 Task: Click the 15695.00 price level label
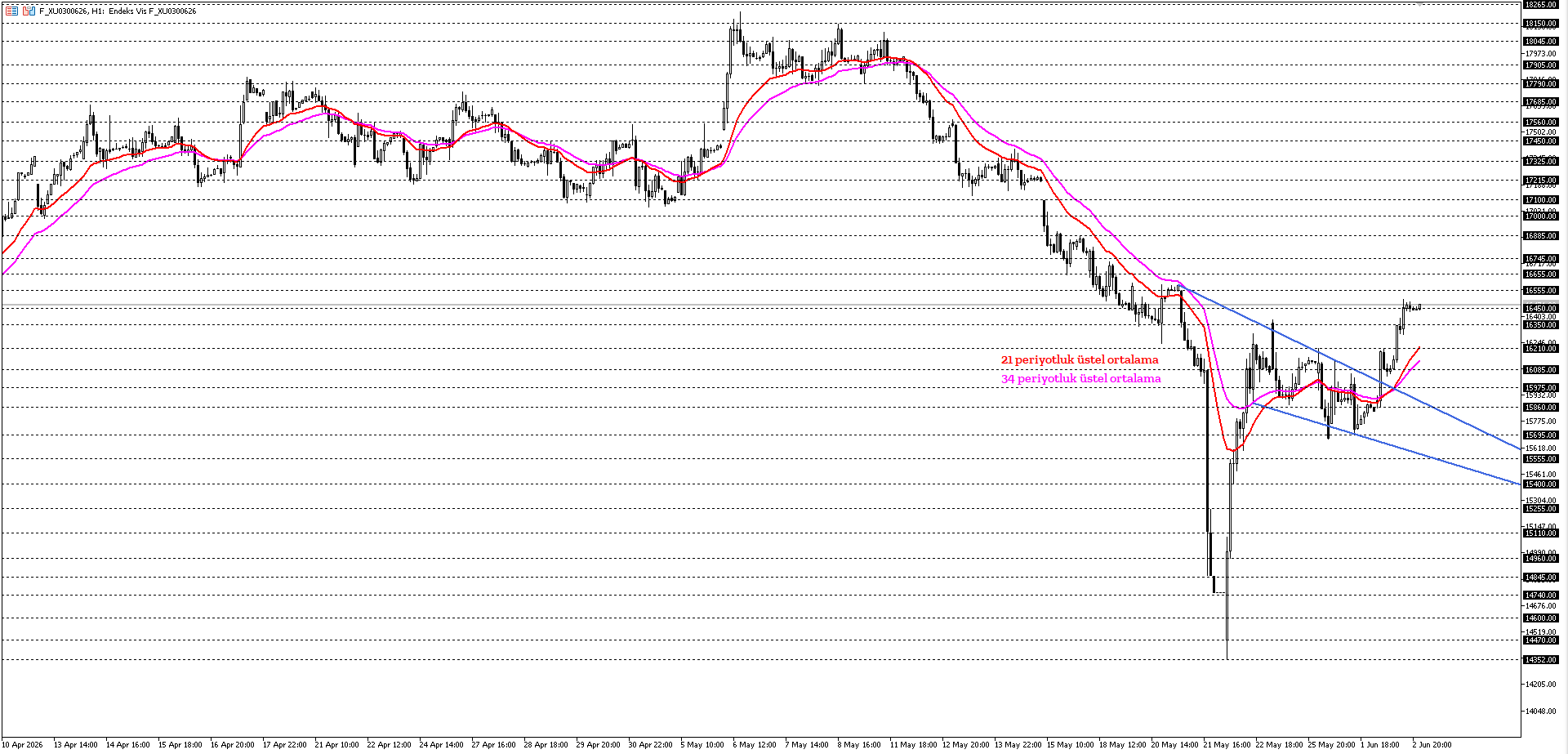tap(1541, 435)
